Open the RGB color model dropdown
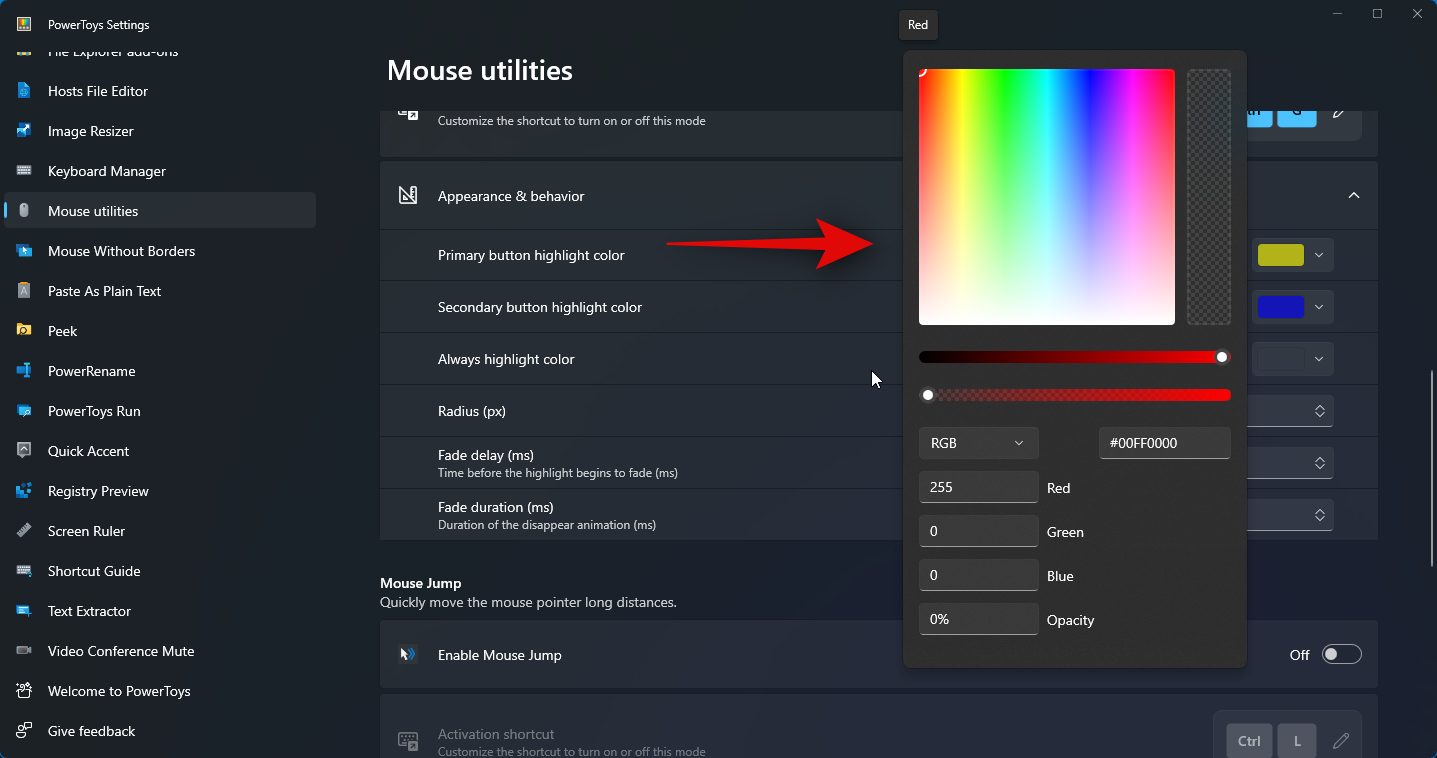1437x758 pixels. point(978,443)
